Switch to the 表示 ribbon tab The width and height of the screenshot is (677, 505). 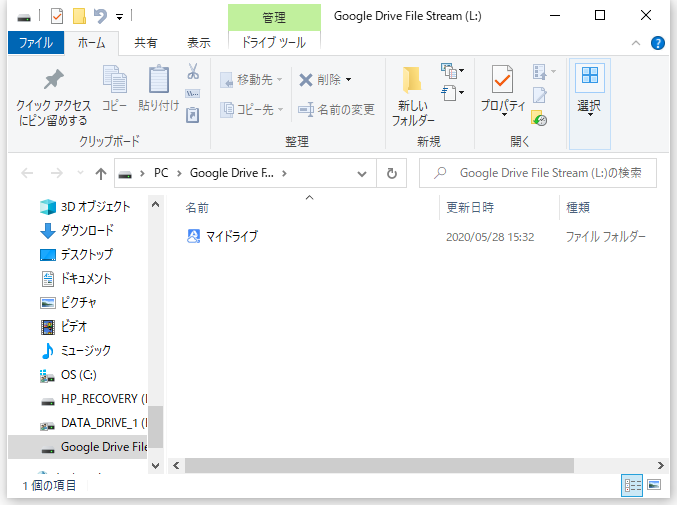pos(199,43)
